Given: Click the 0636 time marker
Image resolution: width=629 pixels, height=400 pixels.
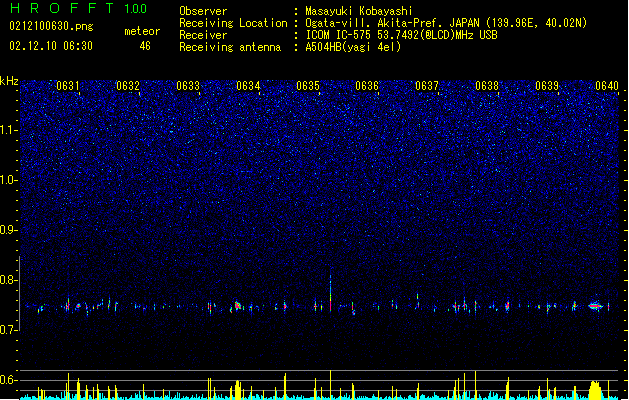Looking at the screenshot, I should [367, 85].
